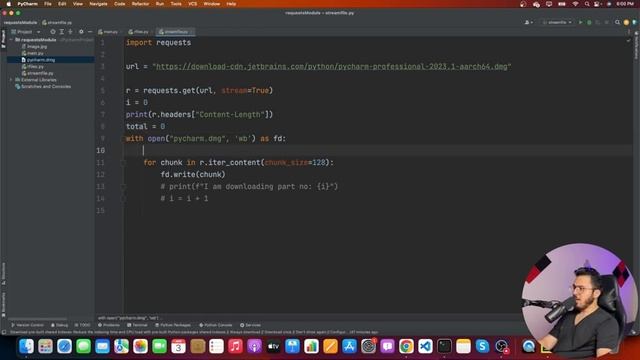This screenshot has height=360, width=640.
Task: Open the Run menu
Action: (160, 4)
